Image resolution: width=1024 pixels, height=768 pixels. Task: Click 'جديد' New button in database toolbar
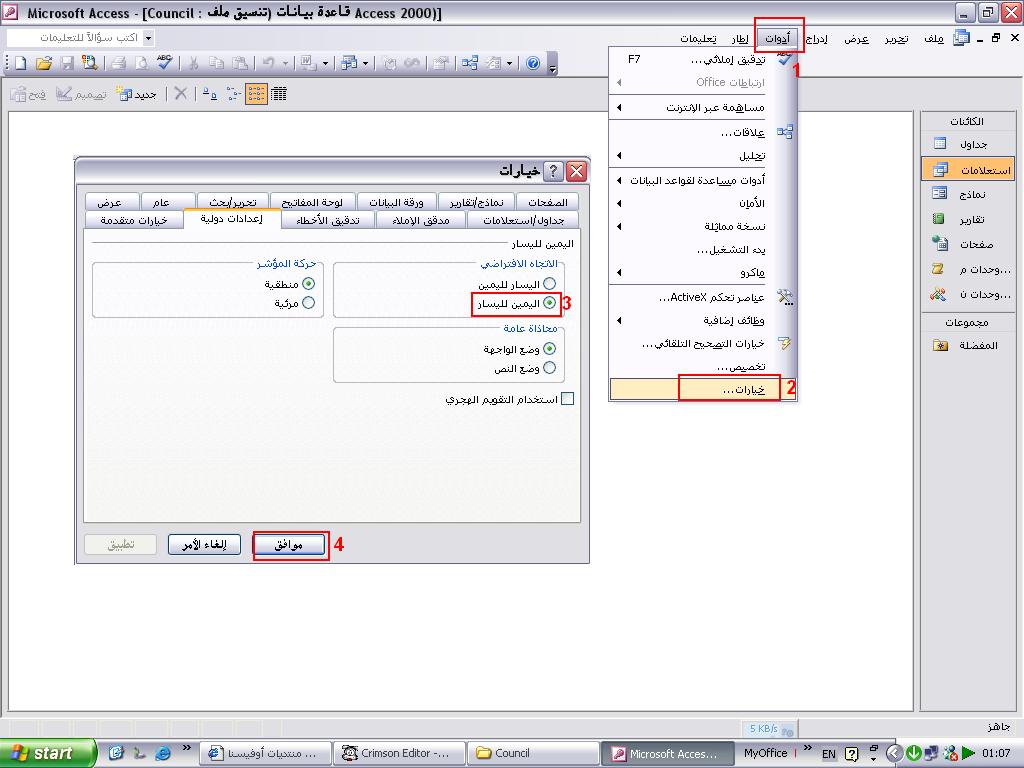pyautogui.click(x=136, y=94)
